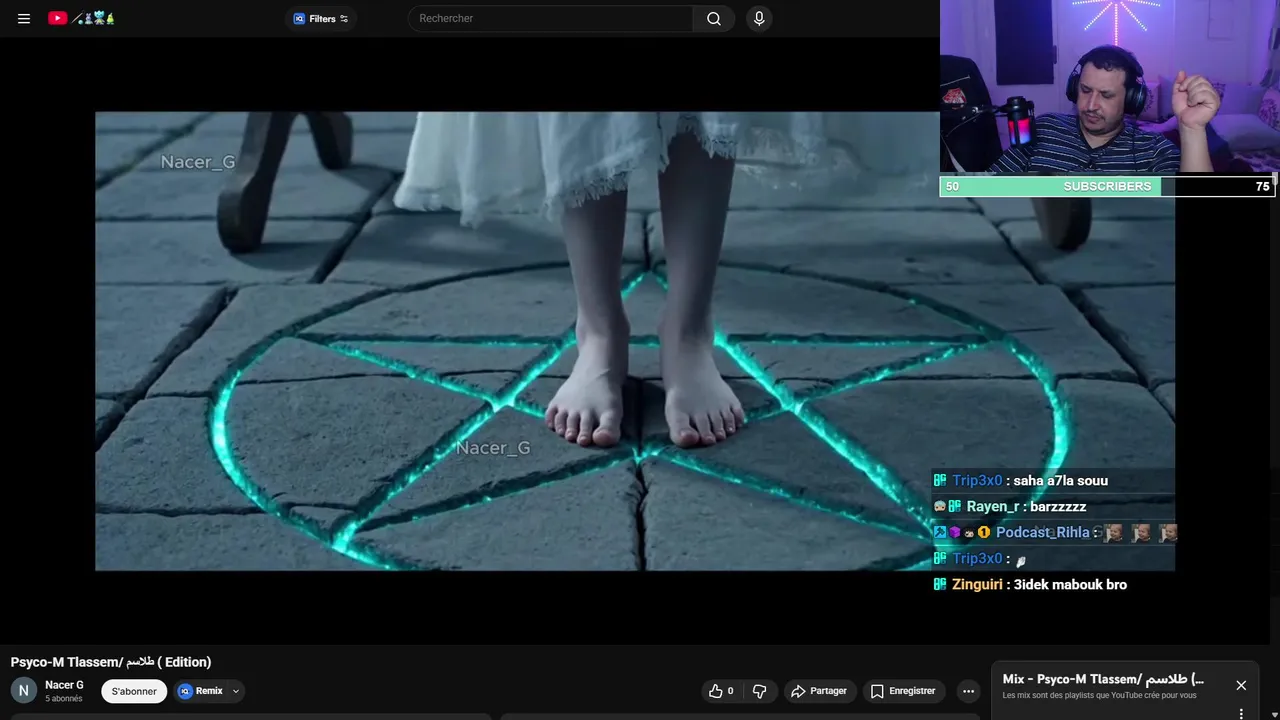The image size is (1280, 720).
Task: Click the Podcast_Rihla username in chat
Action: (1042, 532)
